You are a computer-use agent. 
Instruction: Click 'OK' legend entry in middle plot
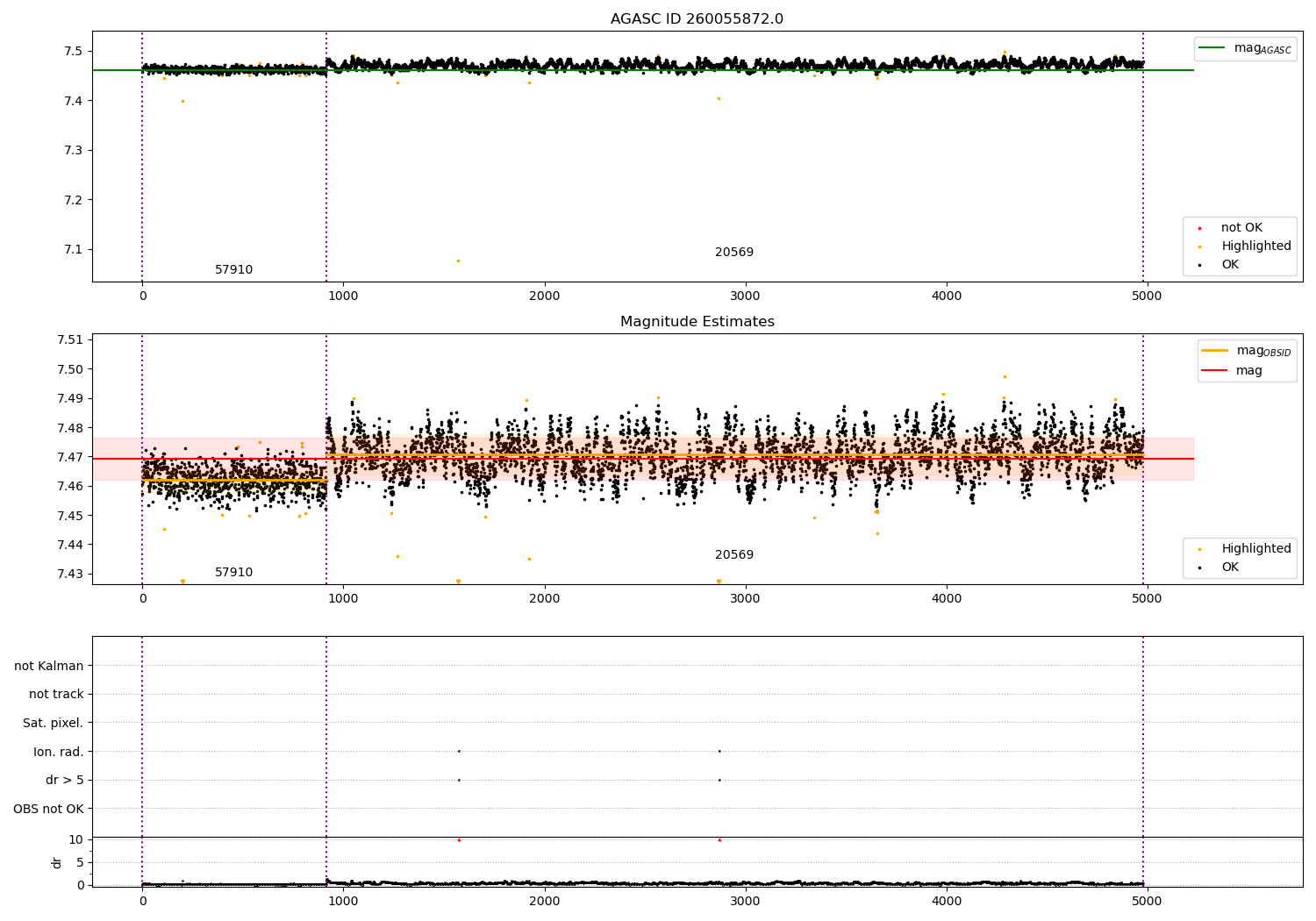pos(1219,568)
